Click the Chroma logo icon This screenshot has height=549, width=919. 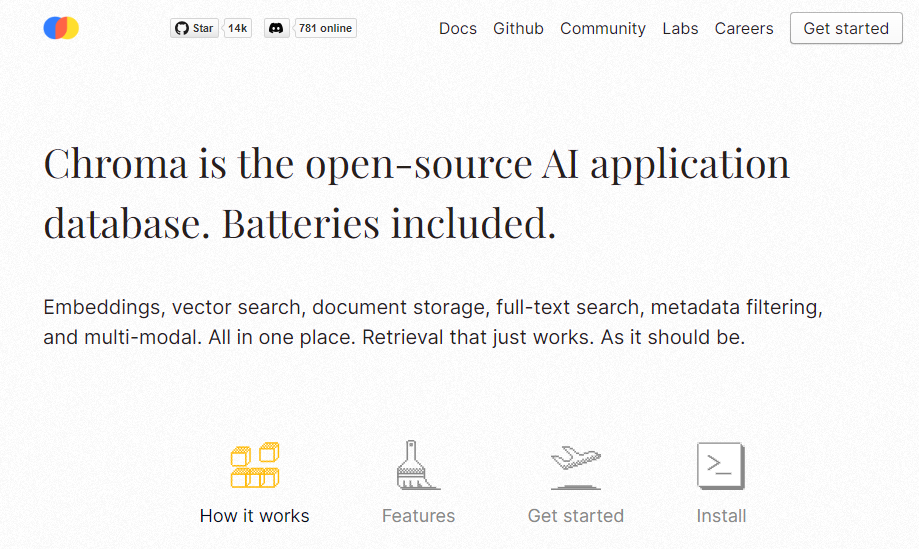coord(61,28)
